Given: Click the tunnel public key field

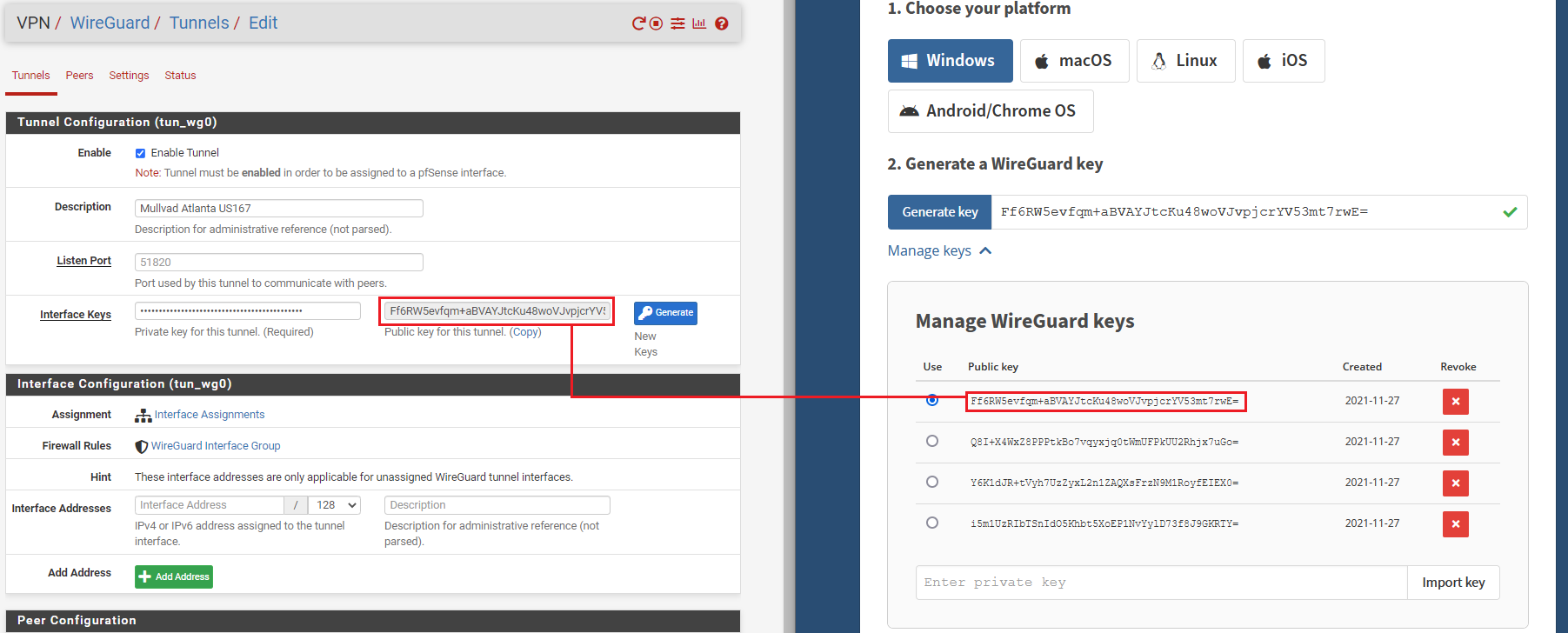Looking at the screenshot, I should coord(497,311).
